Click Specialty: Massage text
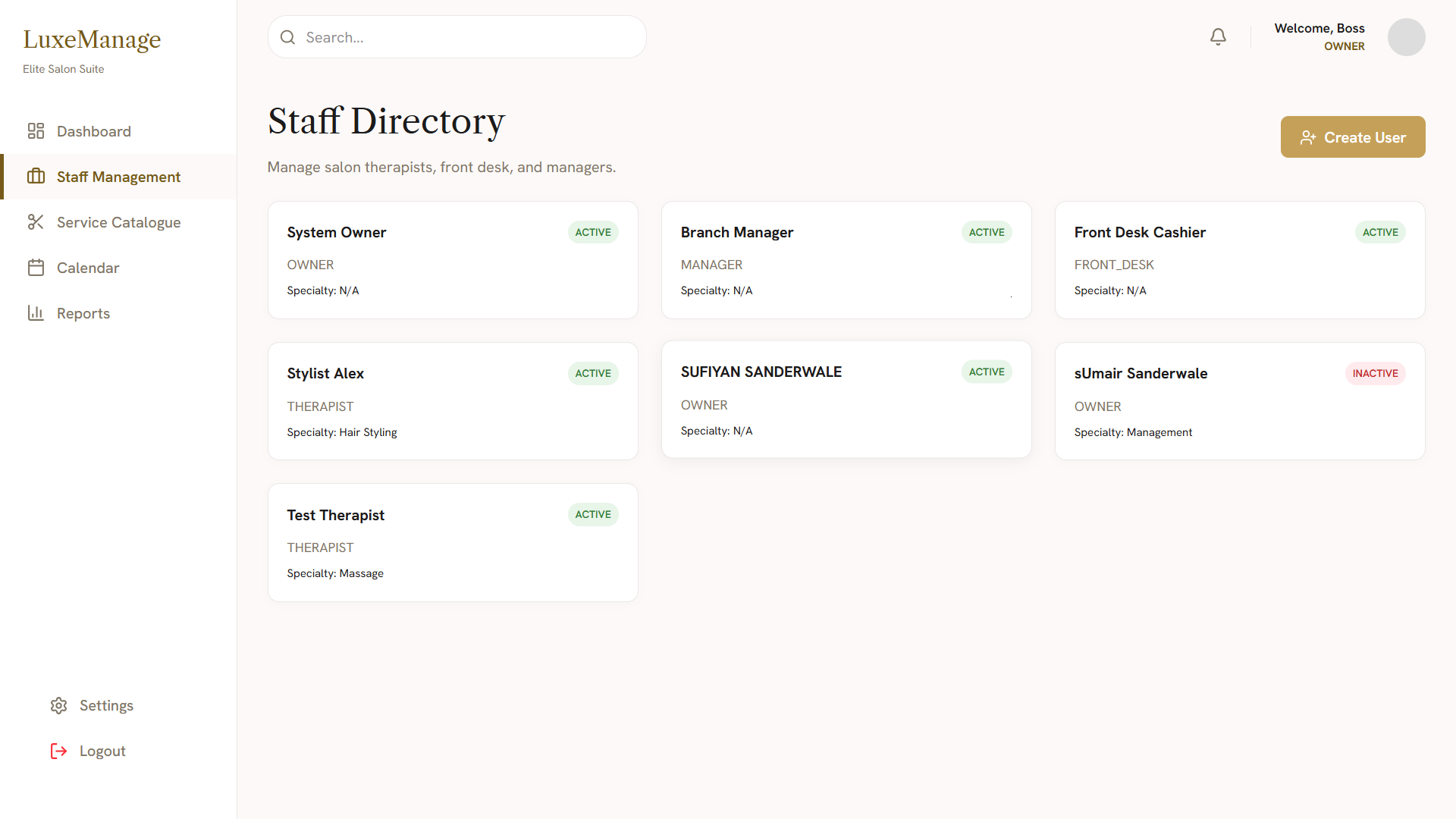The width and height of the screenshot is (1456, 819). (x=335, y=573)
